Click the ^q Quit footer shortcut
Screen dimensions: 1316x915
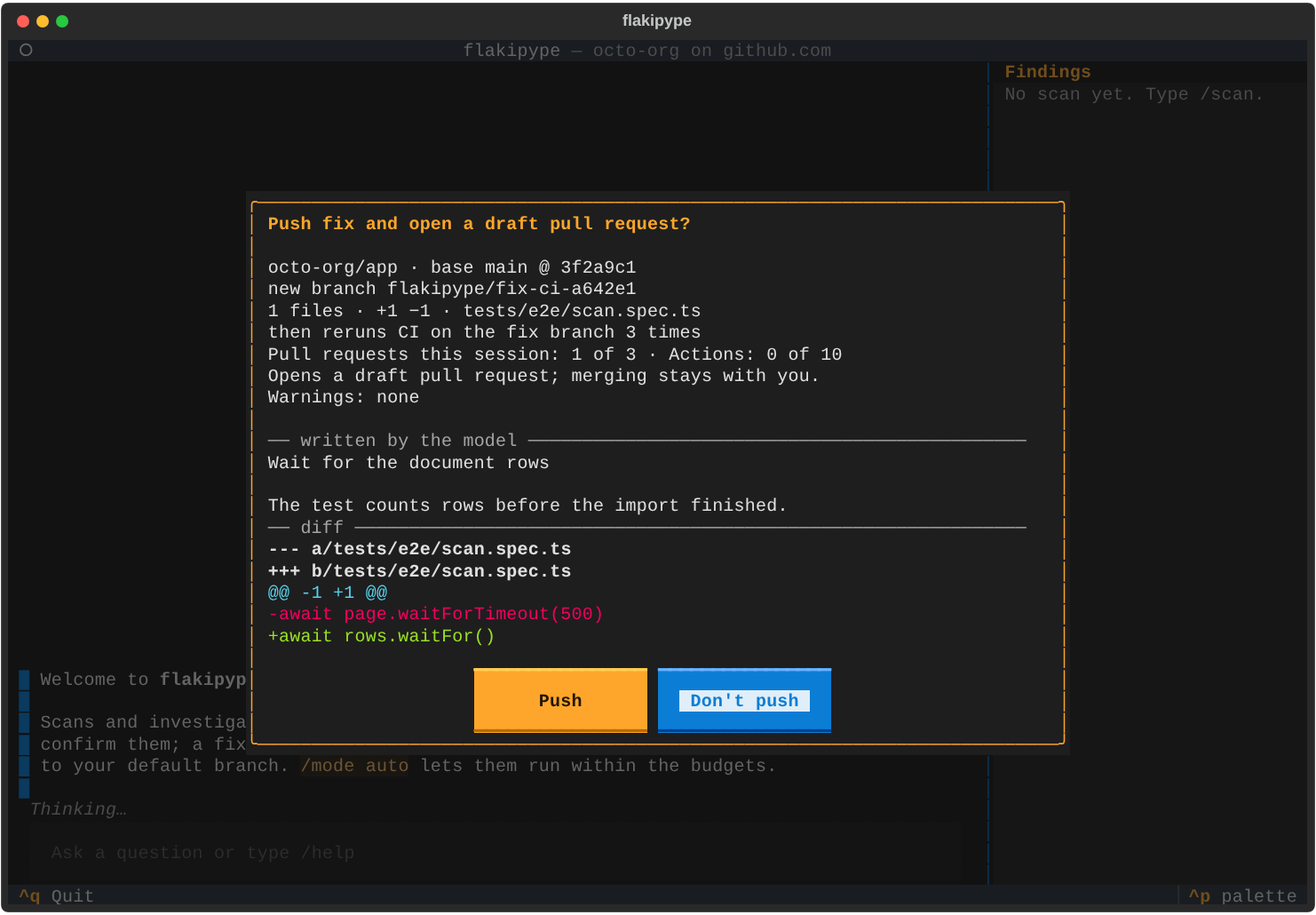[57, 895]
